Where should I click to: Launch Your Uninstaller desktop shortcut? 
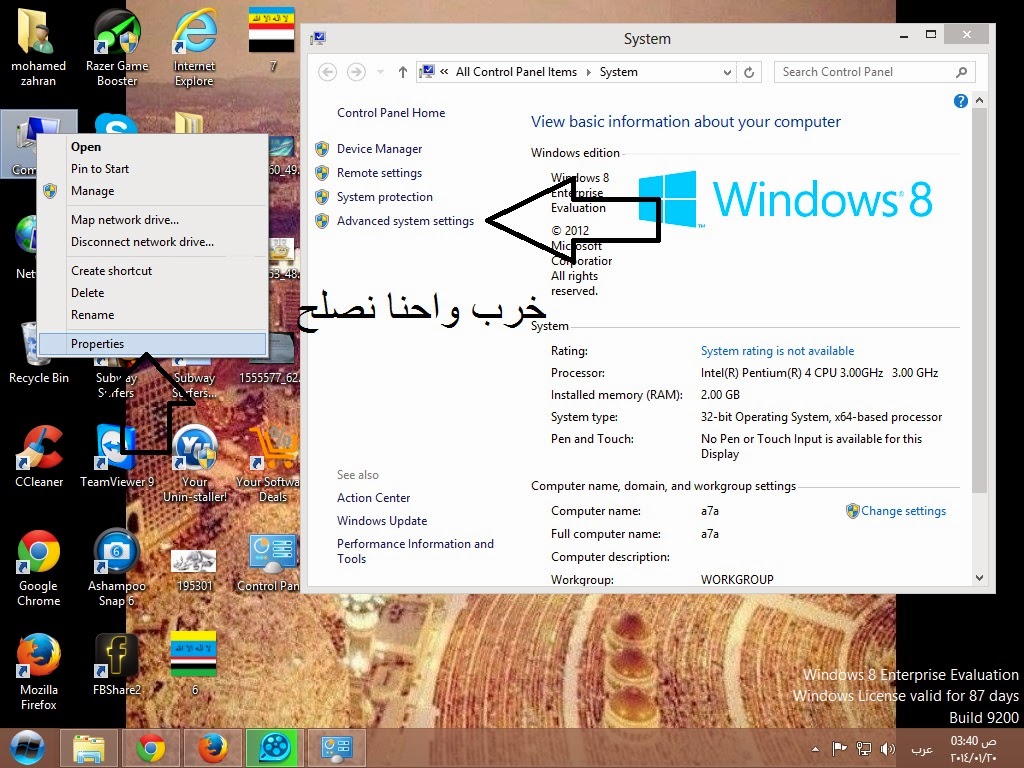[195, 462]
